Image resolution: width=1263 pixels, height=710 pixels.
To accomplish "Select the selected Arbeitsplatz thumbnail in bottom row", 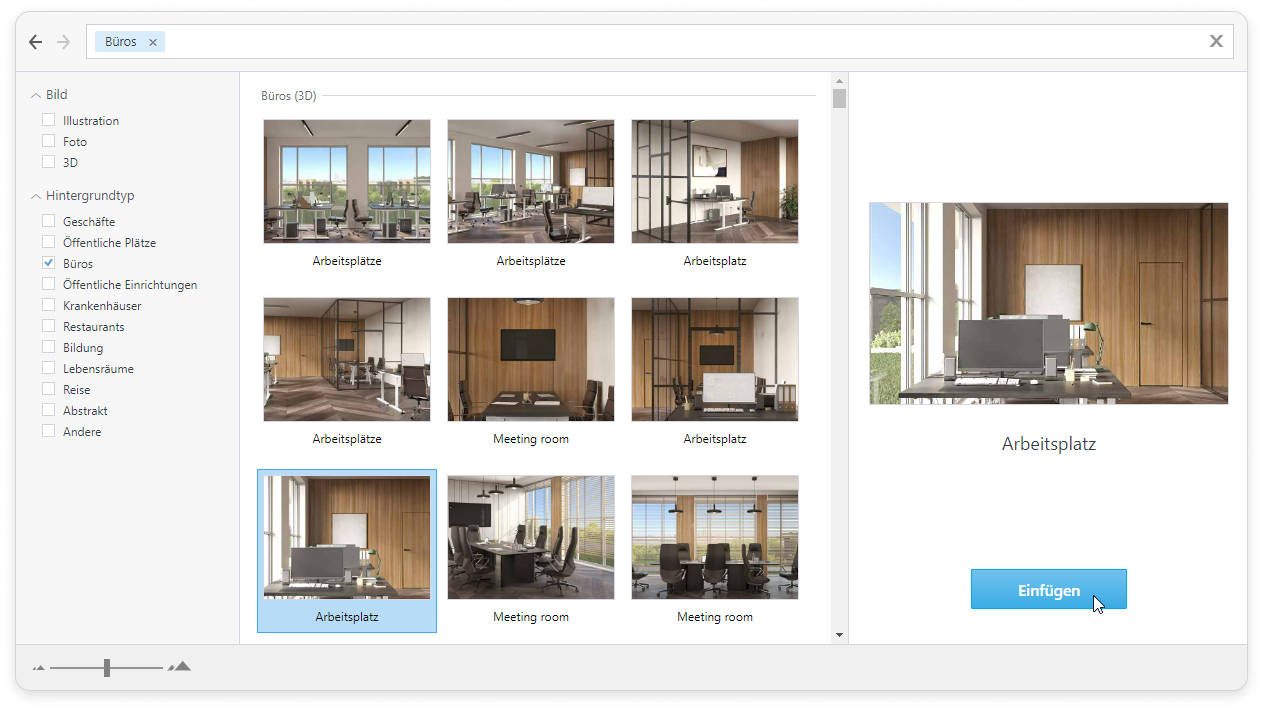I will click(346, 538).
